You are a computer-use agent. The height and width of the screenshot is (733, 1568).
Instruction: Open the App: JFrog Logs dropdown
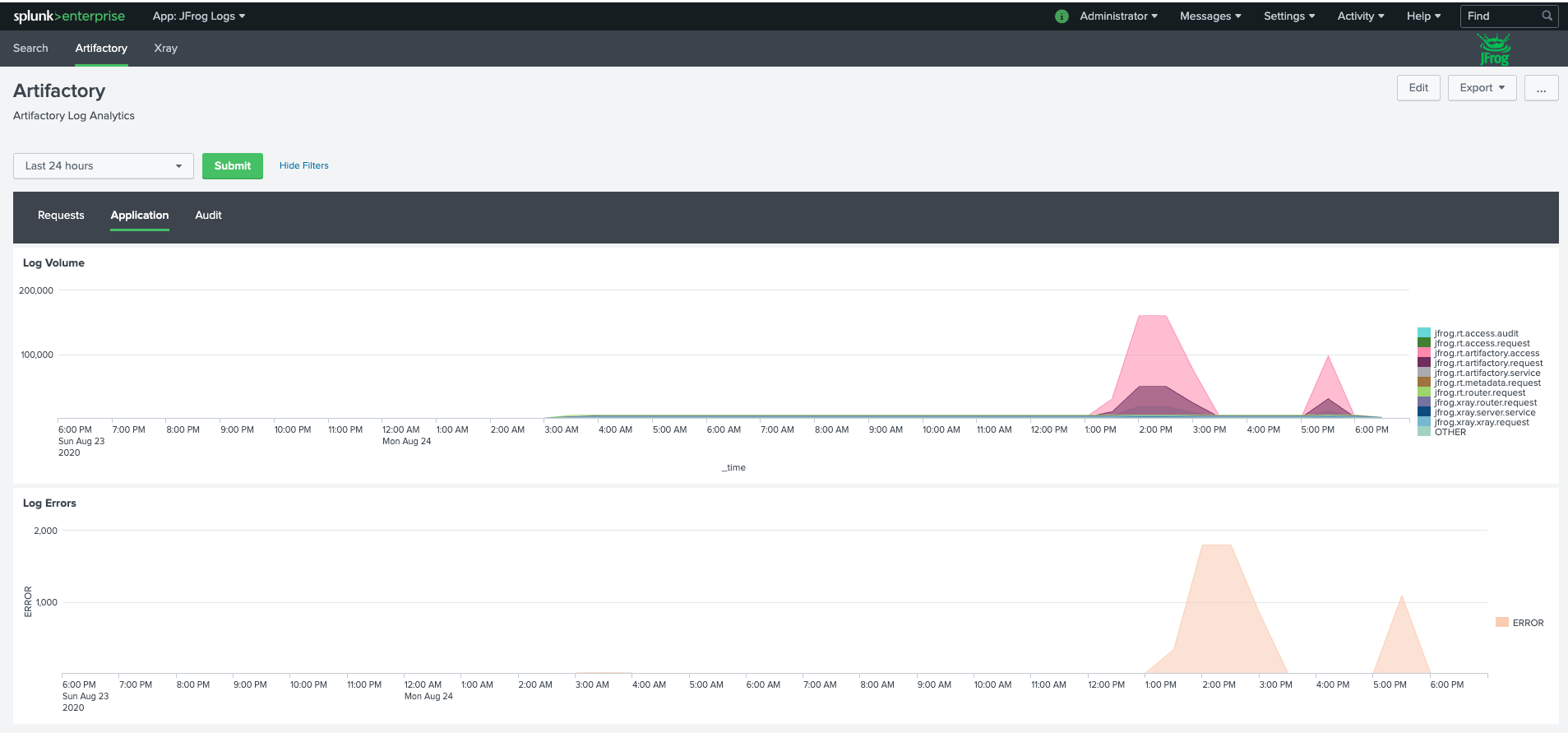199,16
